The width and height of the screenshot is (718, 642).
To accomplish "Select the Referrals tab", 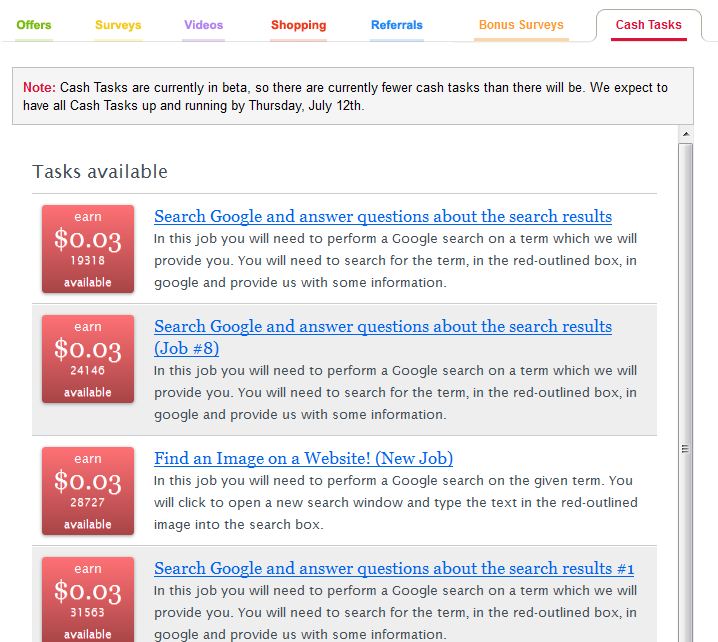I will [x=396, y=25].
